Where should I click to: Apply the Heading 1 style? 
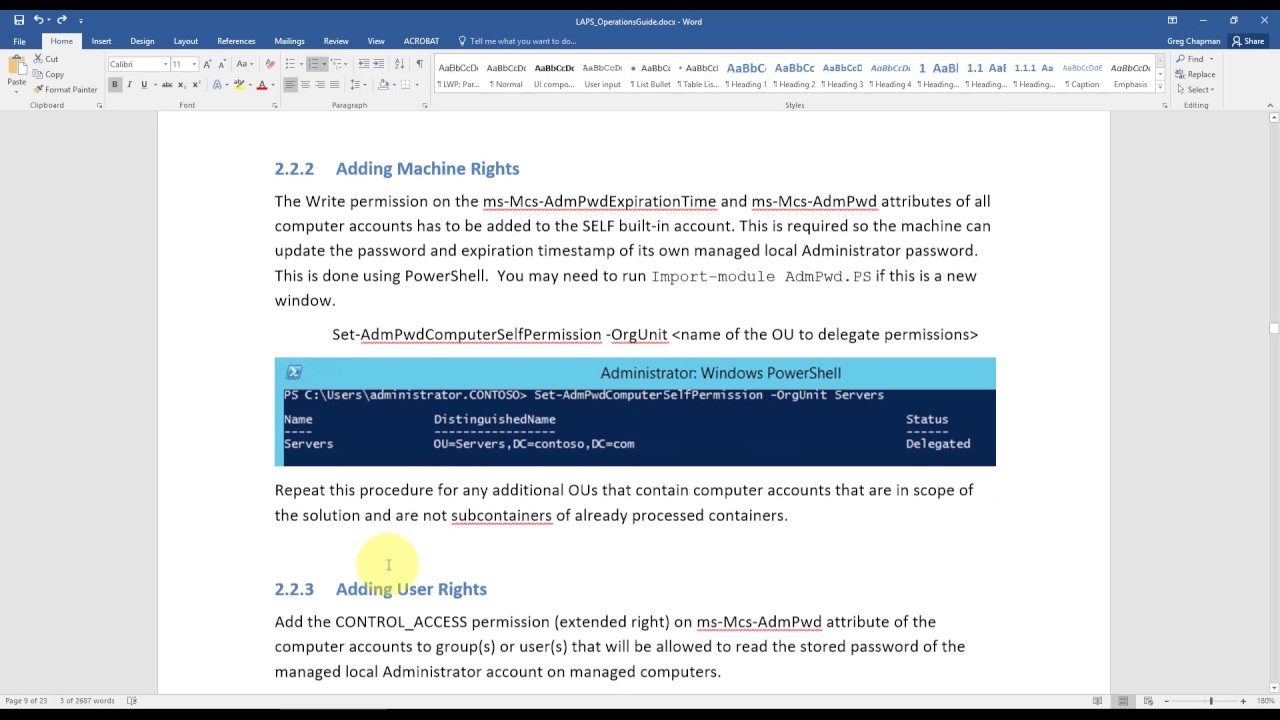(x=746, y=74)
